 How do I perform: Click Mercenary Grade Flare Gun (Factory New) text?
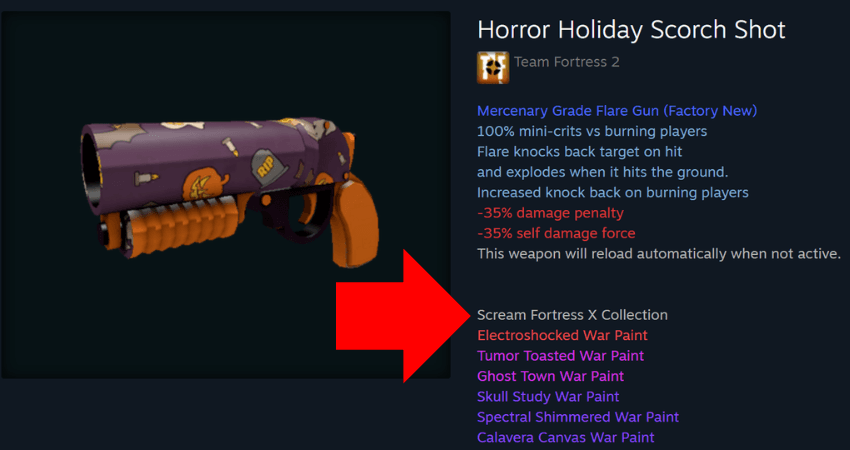[x=617, y=111]
